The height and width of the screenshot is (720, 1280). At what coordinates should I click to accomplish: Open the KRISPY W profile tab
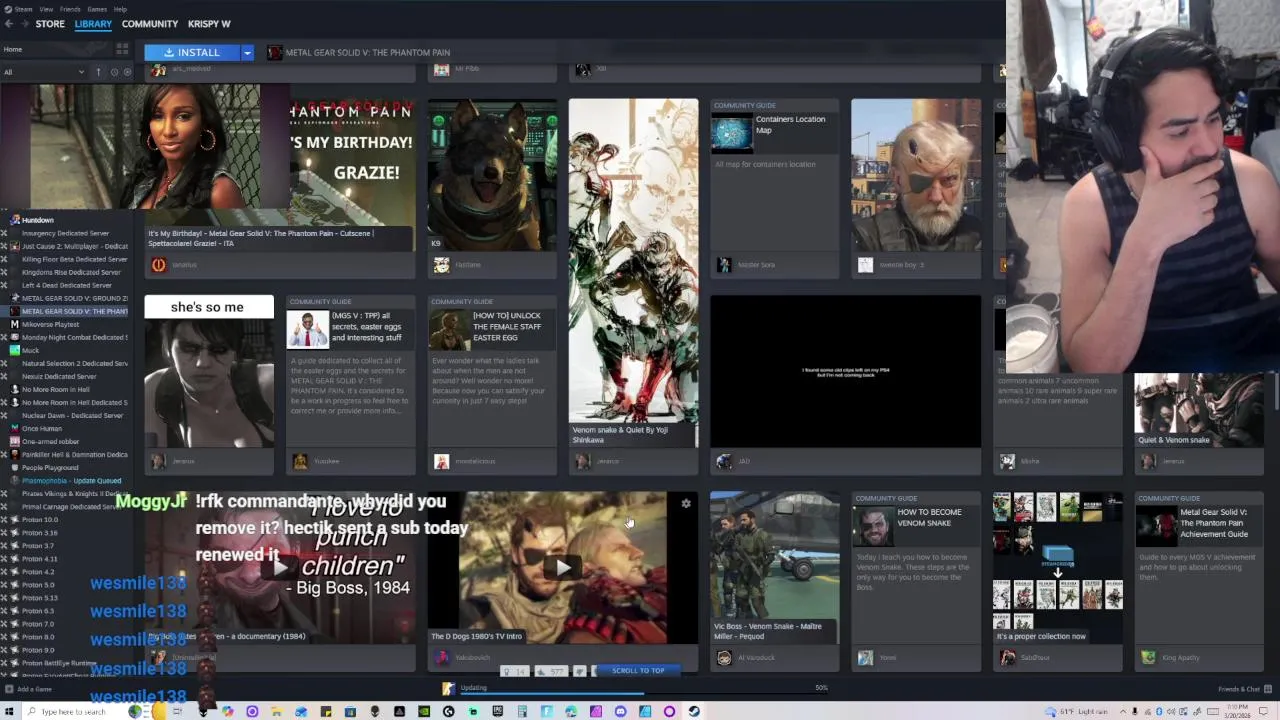209,24
